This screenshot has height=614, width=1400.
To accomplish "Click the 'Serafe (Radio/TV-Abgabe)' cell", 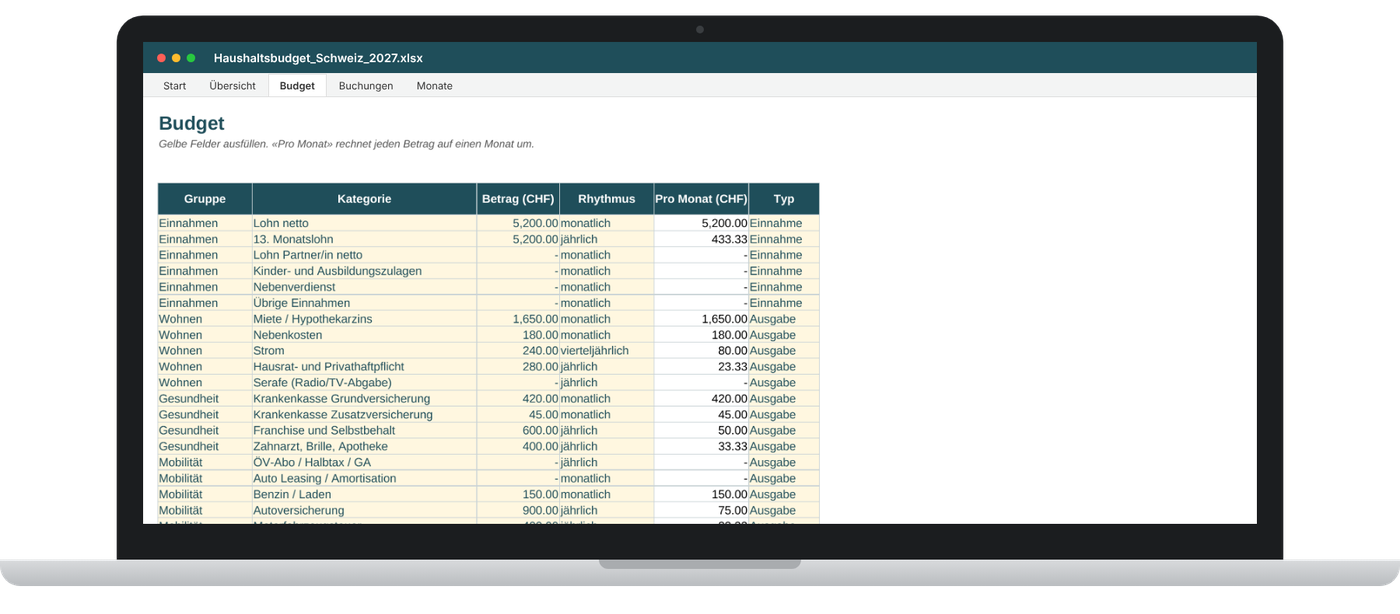I will (x=364, y=383).
